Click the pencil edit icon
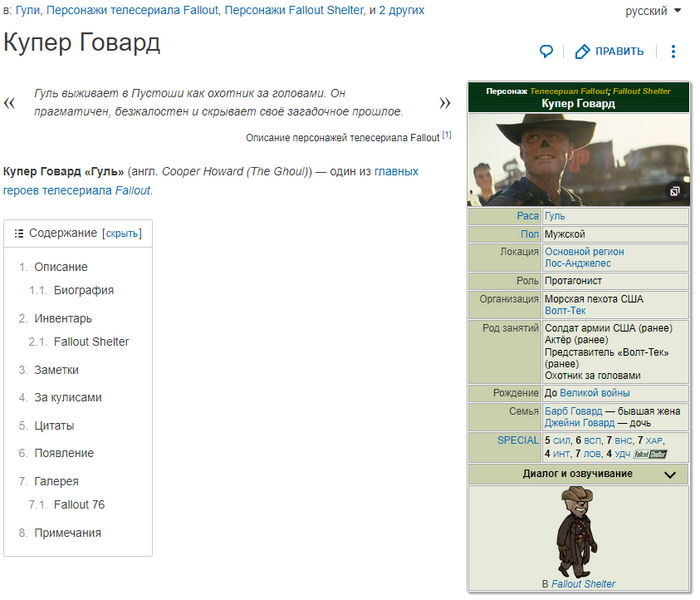This screenshot has width=700, height=600. [x=582, y=51]
